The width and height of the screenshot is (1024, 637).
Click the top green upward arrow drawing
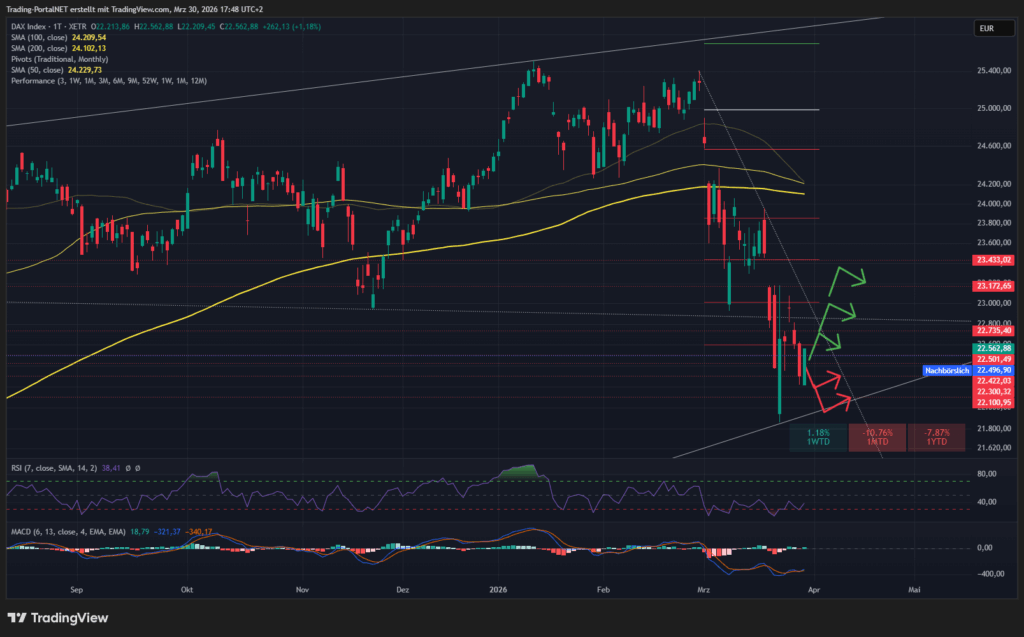847,276
